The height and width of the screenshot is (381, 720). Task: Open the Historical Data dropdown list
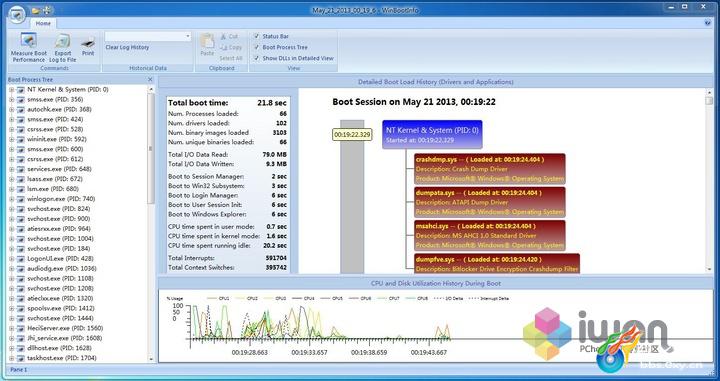[x=187, y=36]
